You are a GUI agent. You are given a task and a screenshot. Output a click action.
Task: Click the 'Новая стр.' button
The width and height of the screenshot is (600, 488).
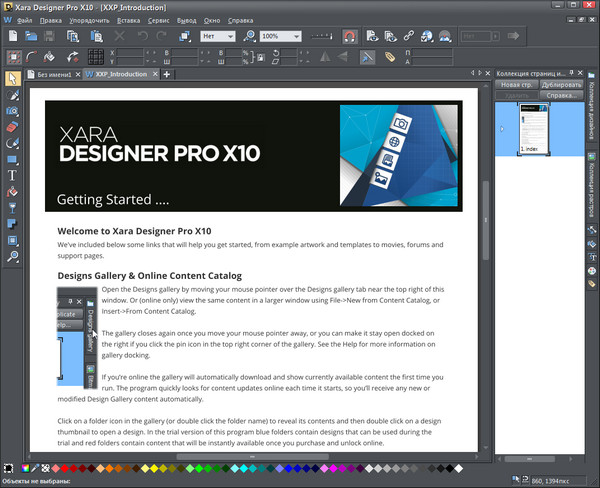point(517,85)
